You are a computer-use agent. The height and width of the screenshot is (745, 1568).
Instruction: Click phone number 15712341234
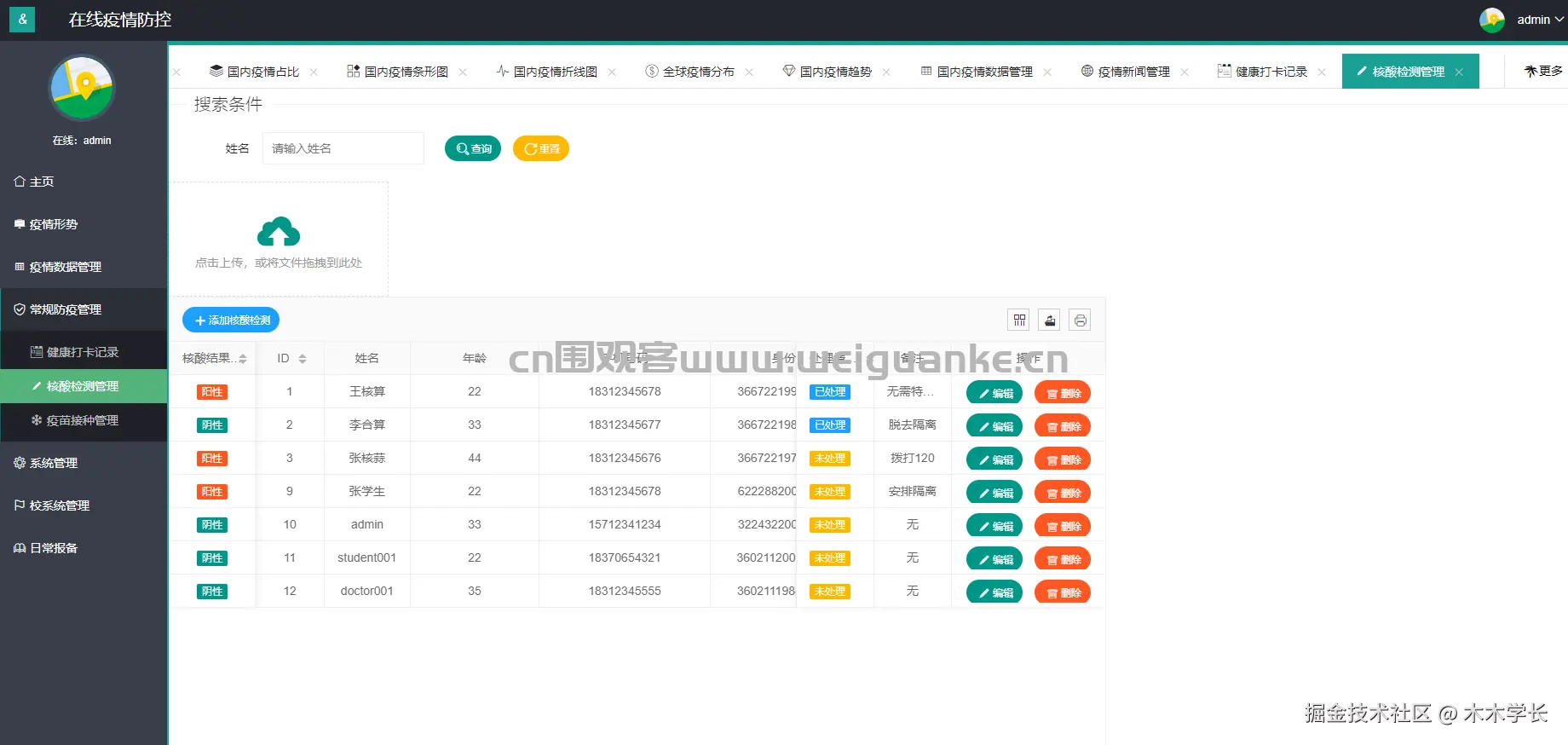tap(625, 524)
